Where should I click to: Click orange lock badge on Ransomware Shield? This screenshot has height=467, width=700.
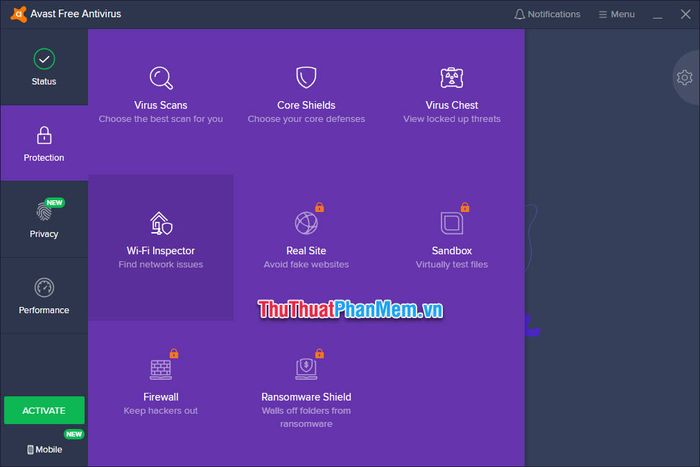320,353
